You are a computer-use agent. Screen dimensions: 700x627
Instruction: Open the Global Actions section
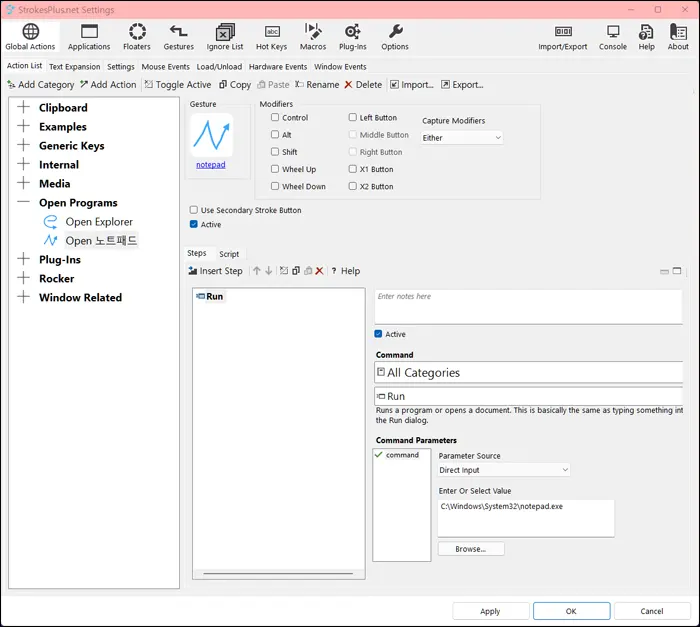point(30,37)
